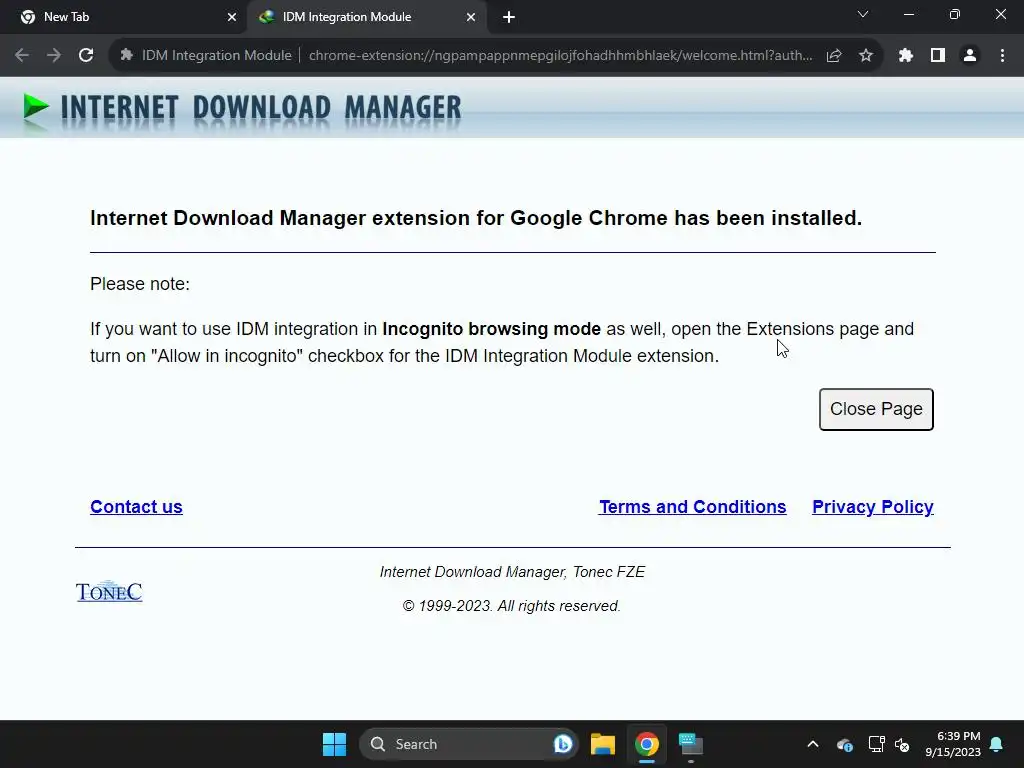This screenshot has width=1024, height=768.
Task: Click the 'Incognito browsing mode' bold text
Action: [491, 328]
